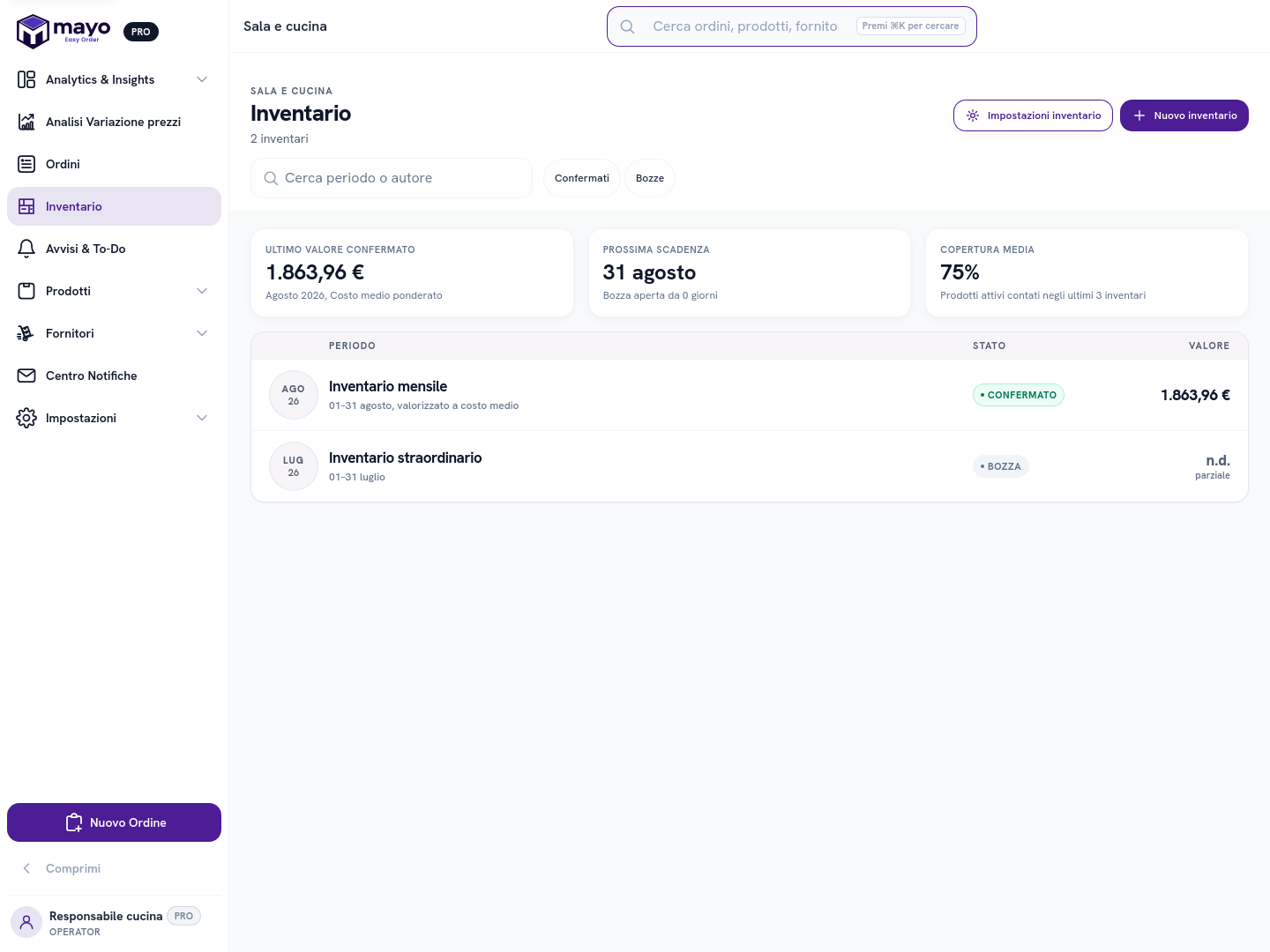Click the Mayo Easy Order logo
1270x952 pixels.
(x=63, y=32)
